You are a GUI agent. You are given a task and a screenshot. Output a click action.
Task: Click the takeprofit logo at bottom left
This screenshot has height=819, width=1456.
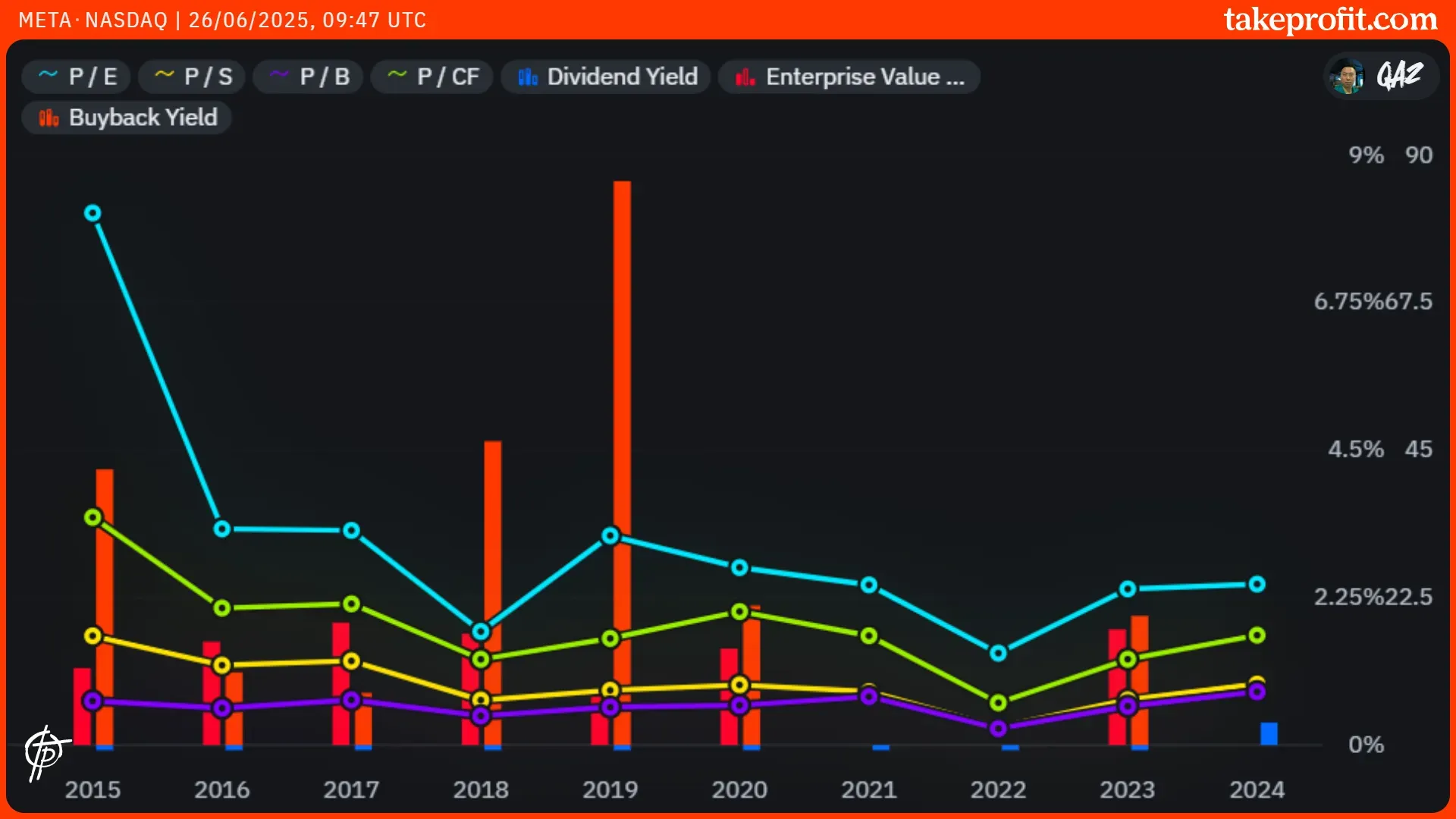click(45, 752)
